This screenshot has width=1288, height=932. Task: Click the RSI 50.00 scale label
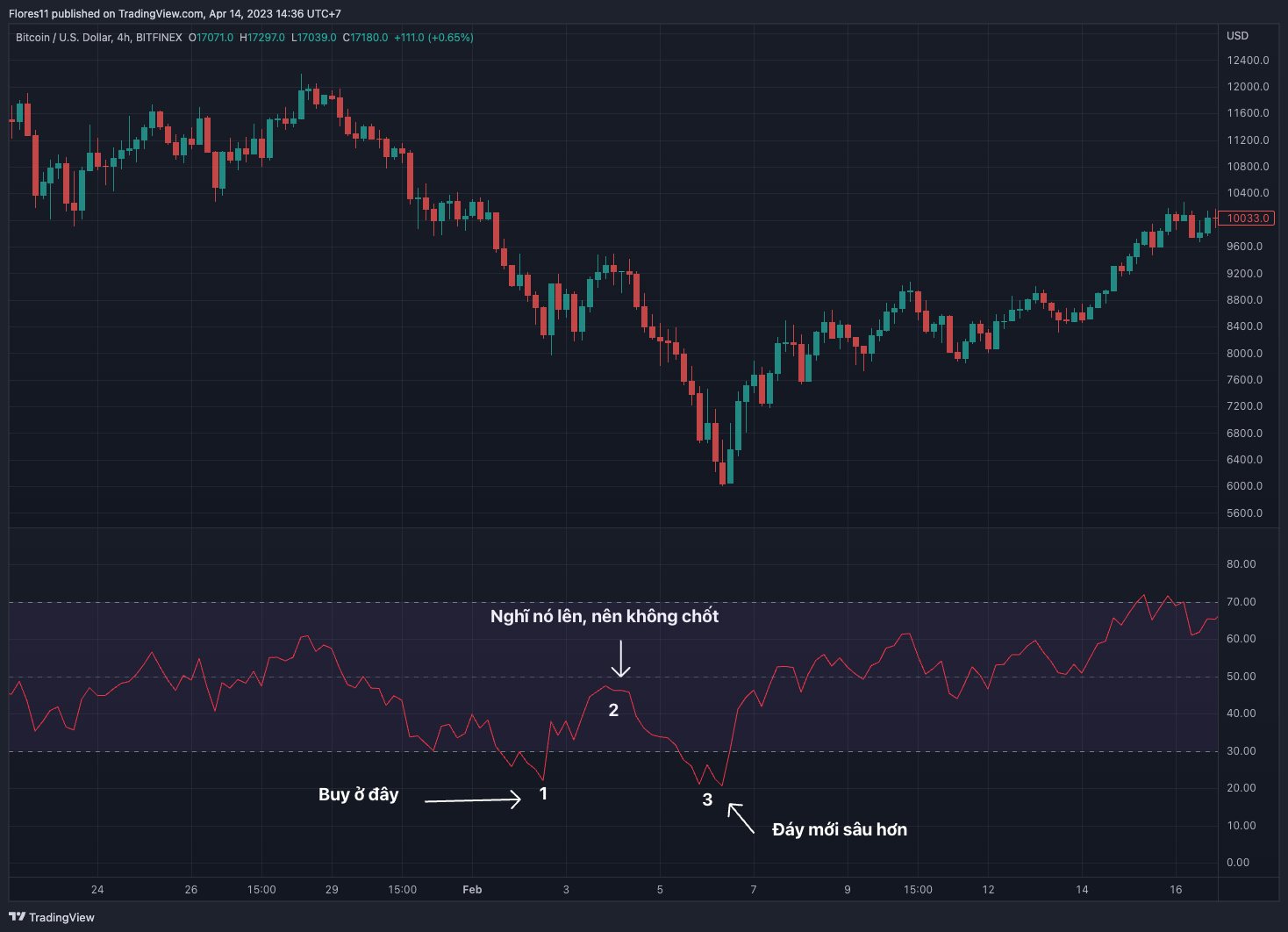[x=1241, y=677]
